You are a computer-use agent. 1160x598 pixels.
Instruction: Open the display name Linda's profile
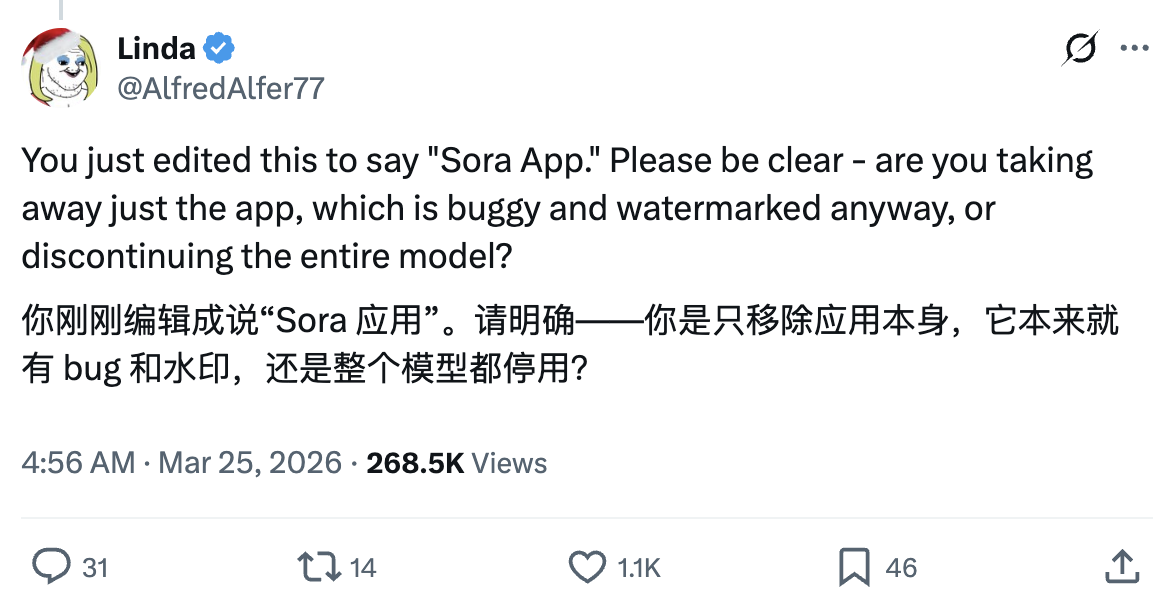(x=157, y=47)
